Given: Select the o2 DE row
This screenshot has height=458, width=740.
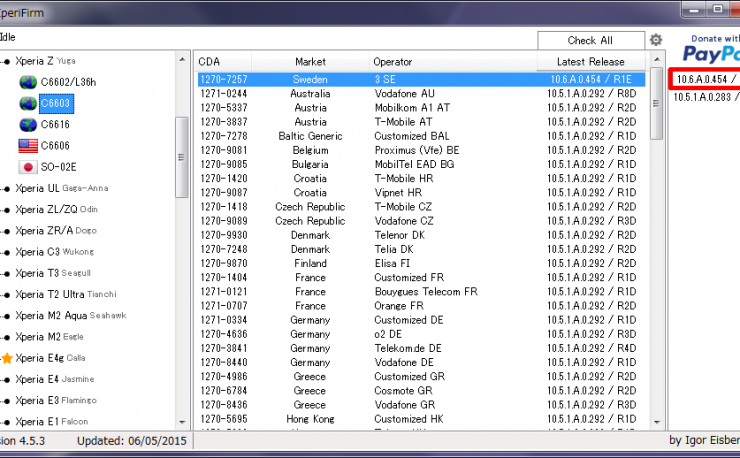Looking at the screenshot, I should (x=421, y=334).
